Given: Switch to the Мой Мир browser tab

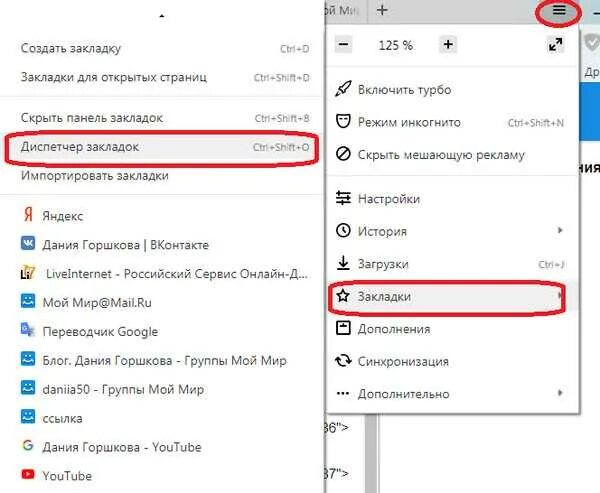Looking at the screenshot, I should (x=346, y=10).
